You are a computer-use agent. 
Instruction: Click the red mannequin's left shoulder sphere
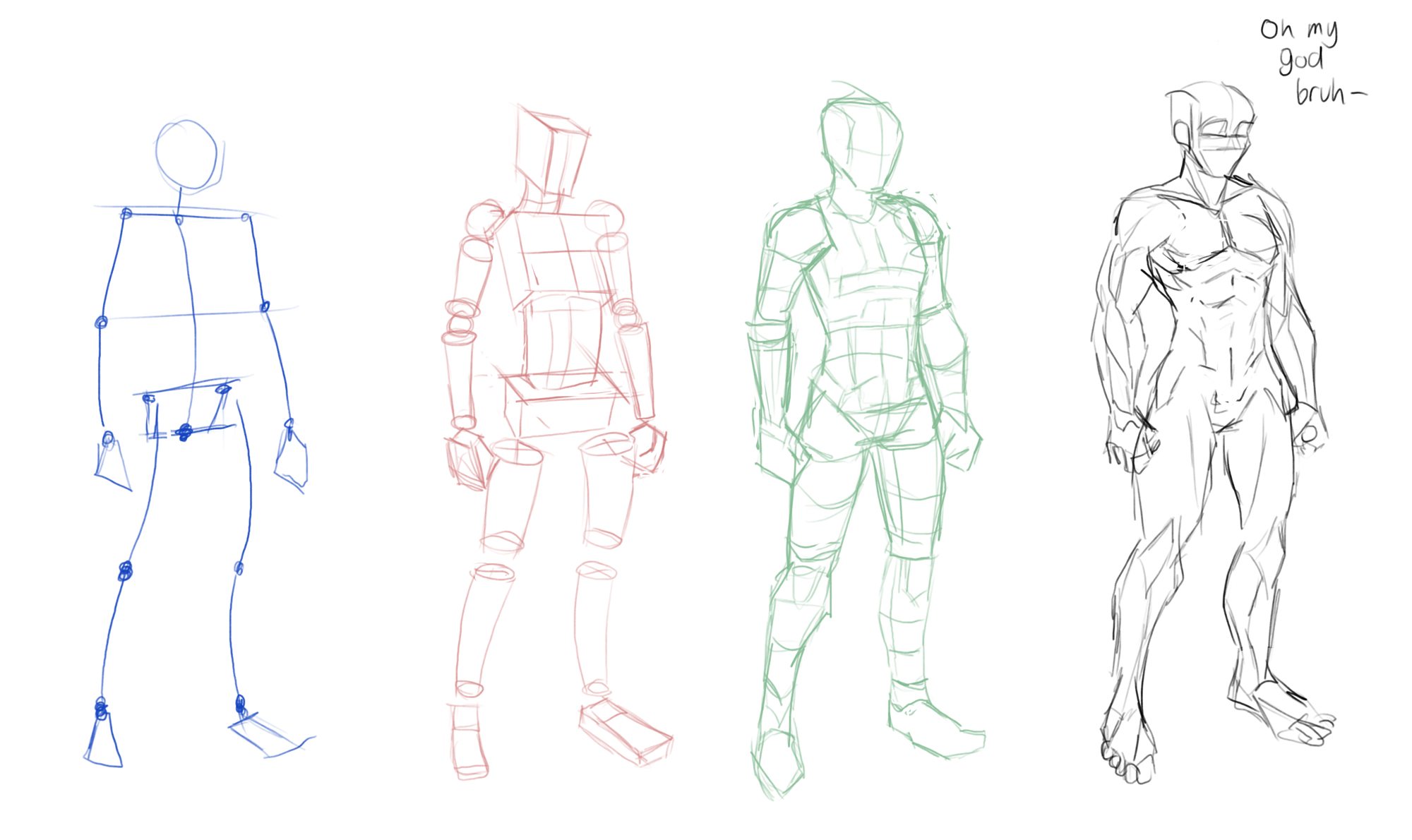click(x=484, y=219)
